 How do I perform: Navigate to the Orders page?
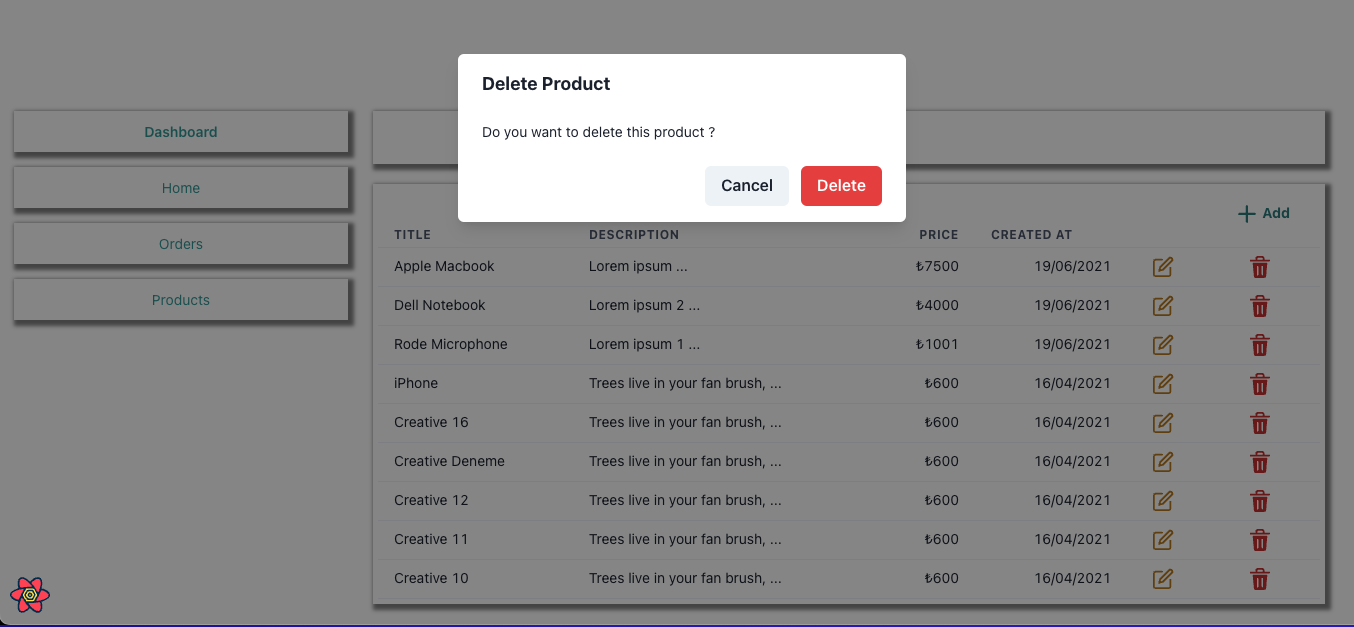pyautogui.click(x=181, y=243)
